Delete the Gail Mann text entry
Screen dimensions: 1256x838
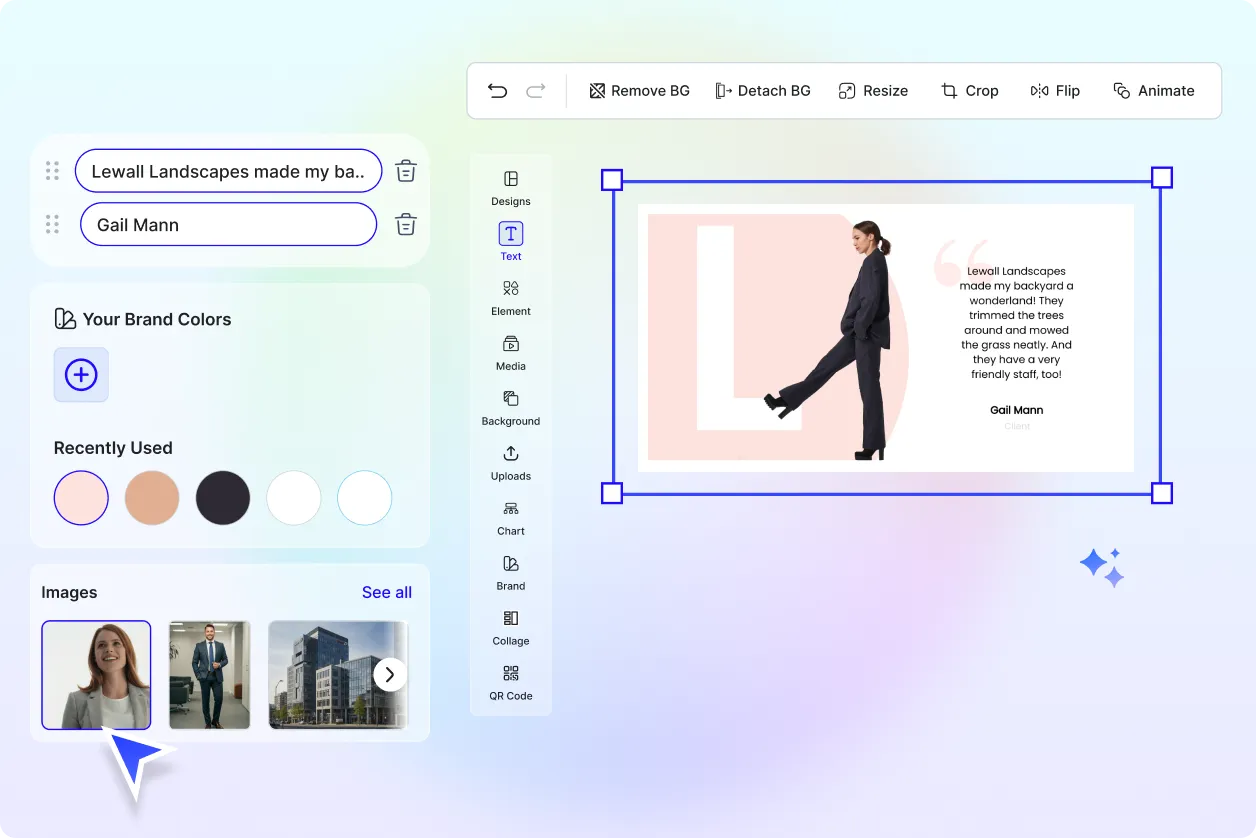tap(405, 224)
